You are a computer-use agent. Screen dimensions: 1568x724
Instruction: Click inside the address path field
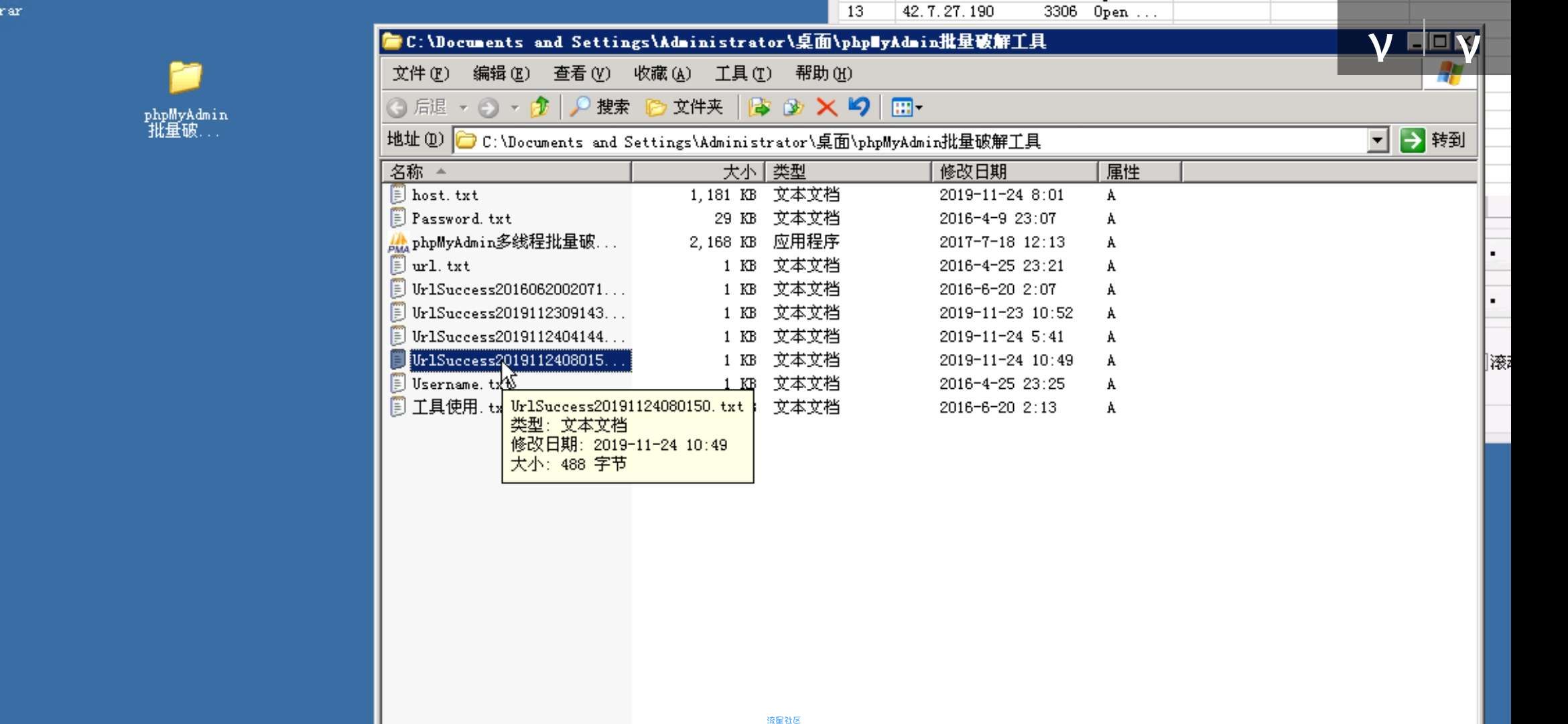[x=911, y=141]
